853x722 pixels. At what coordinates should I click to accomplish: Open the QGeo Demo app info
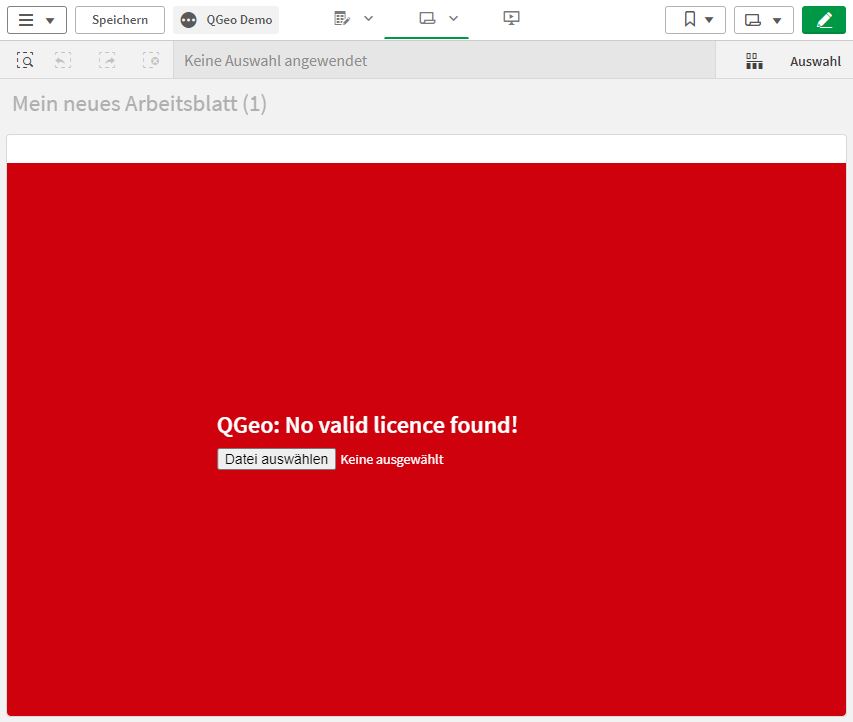pos(226,20)
